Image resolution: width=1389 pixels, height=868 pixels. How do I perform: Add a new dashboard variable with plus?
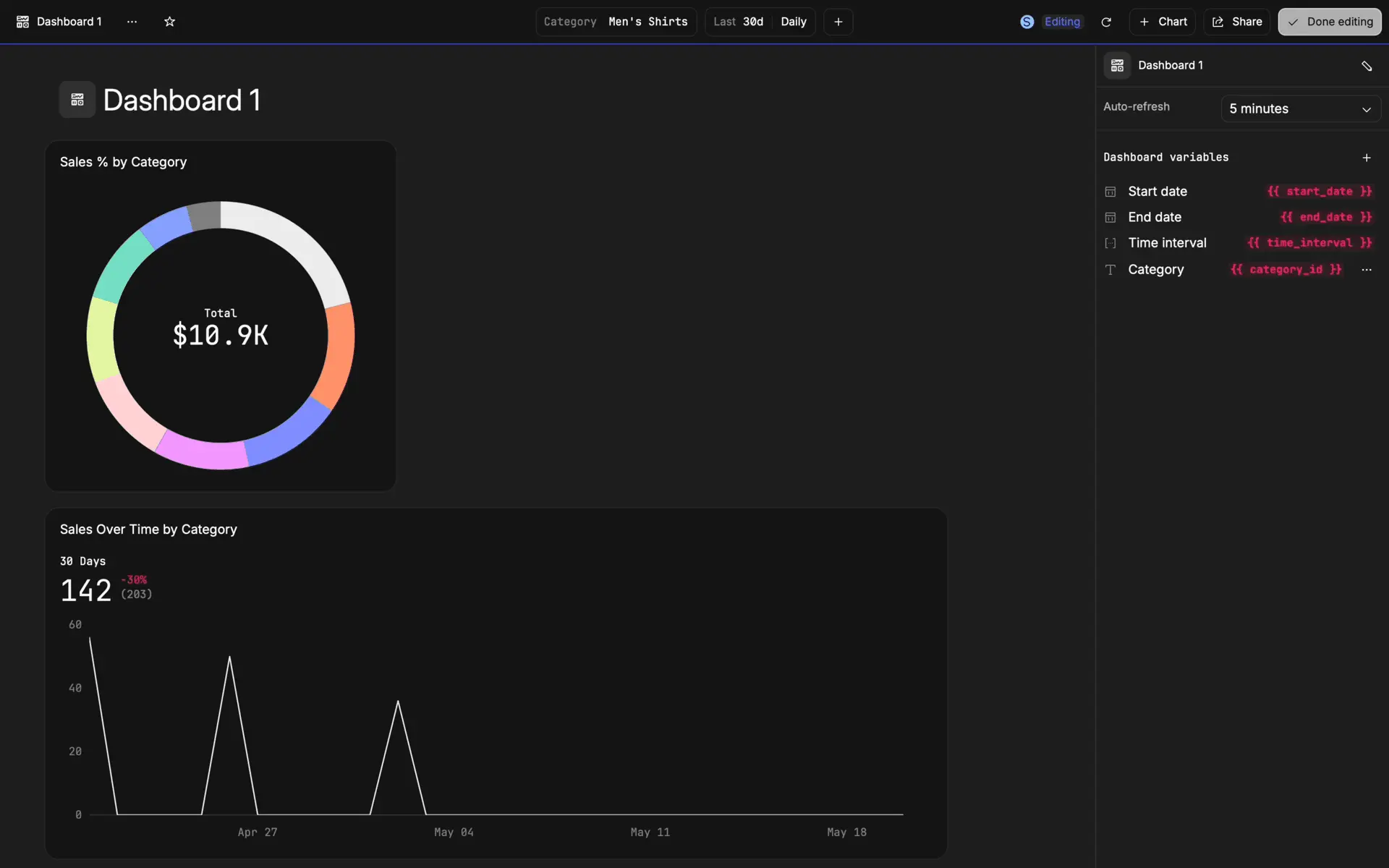coord(1366,158)
